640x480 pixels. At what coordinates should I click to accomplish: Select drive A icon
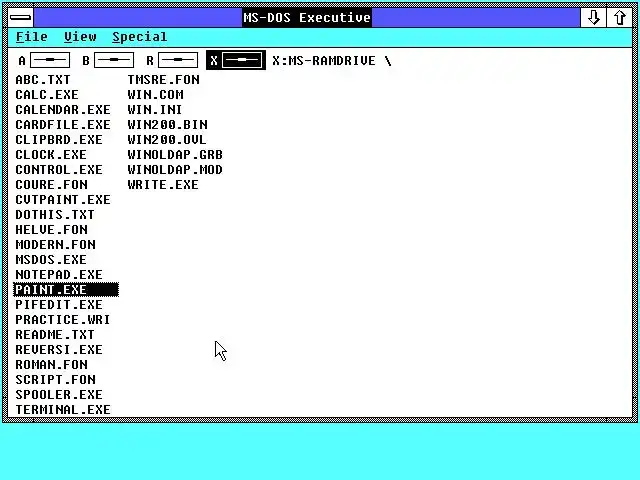[x=44, y=60]
